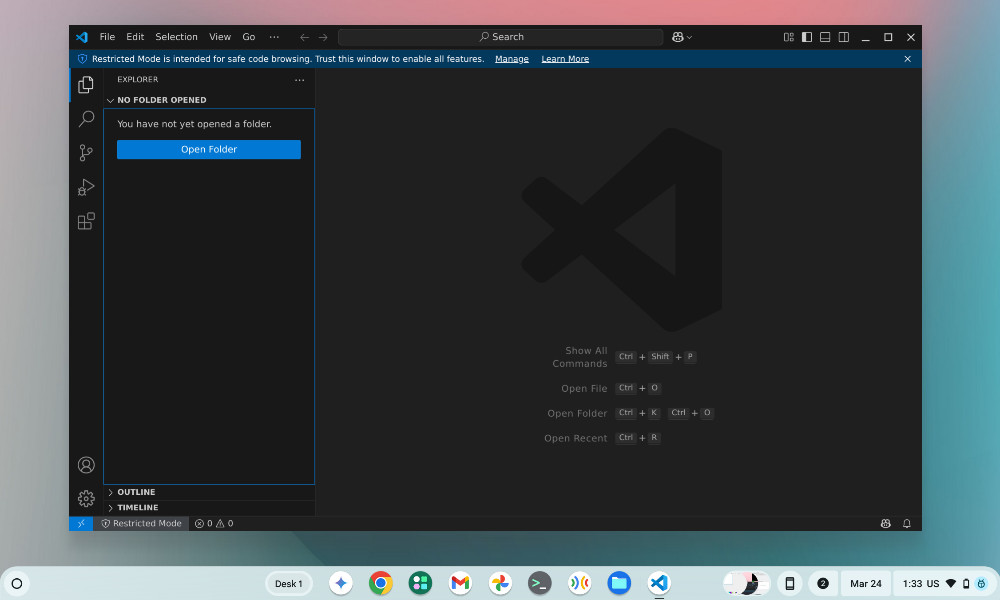Open the View menu
Viewport: 1000px width, 600px height.
click(x=220, y=37)
